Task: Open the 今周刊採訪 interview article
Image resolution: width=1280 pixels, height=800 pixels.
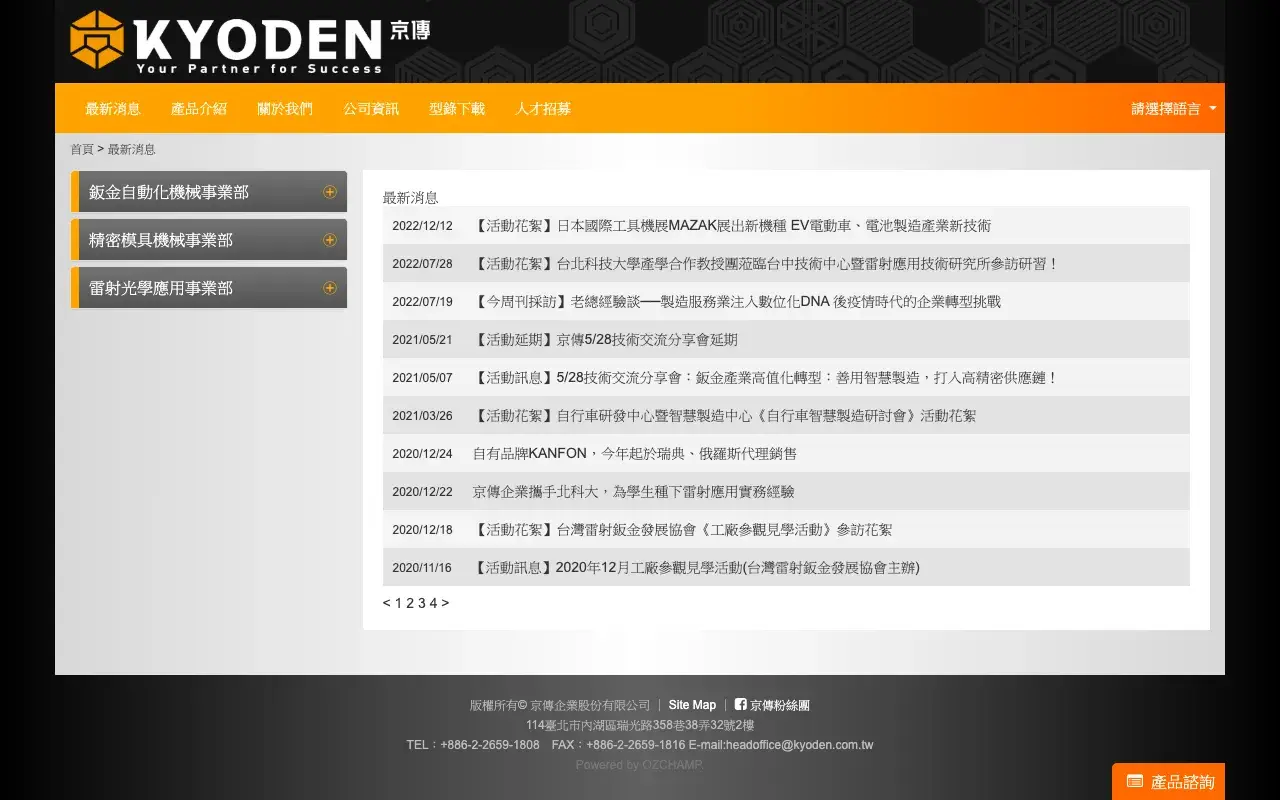Action: pyautogui.click(x=737, y=302)
